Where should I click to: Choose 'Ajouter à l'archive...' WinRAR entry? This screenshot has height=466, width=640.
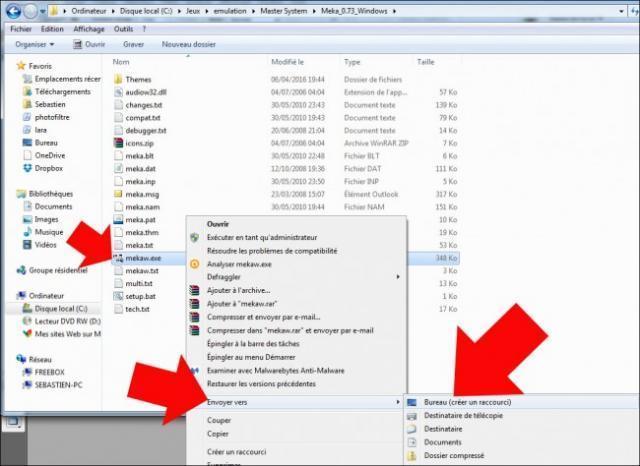pyautogui.click(x=239, y=290)
